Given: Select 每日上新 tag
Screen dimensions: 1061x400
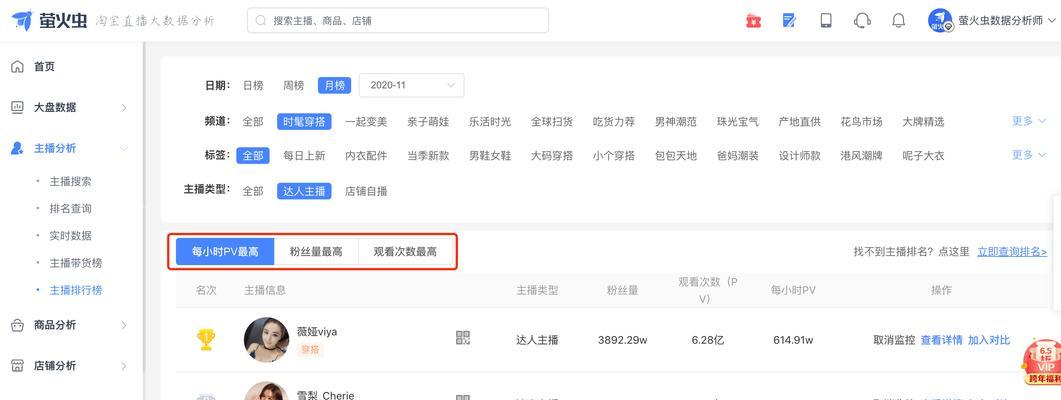Looking at the screenshot, I should [x=304, y=155].
